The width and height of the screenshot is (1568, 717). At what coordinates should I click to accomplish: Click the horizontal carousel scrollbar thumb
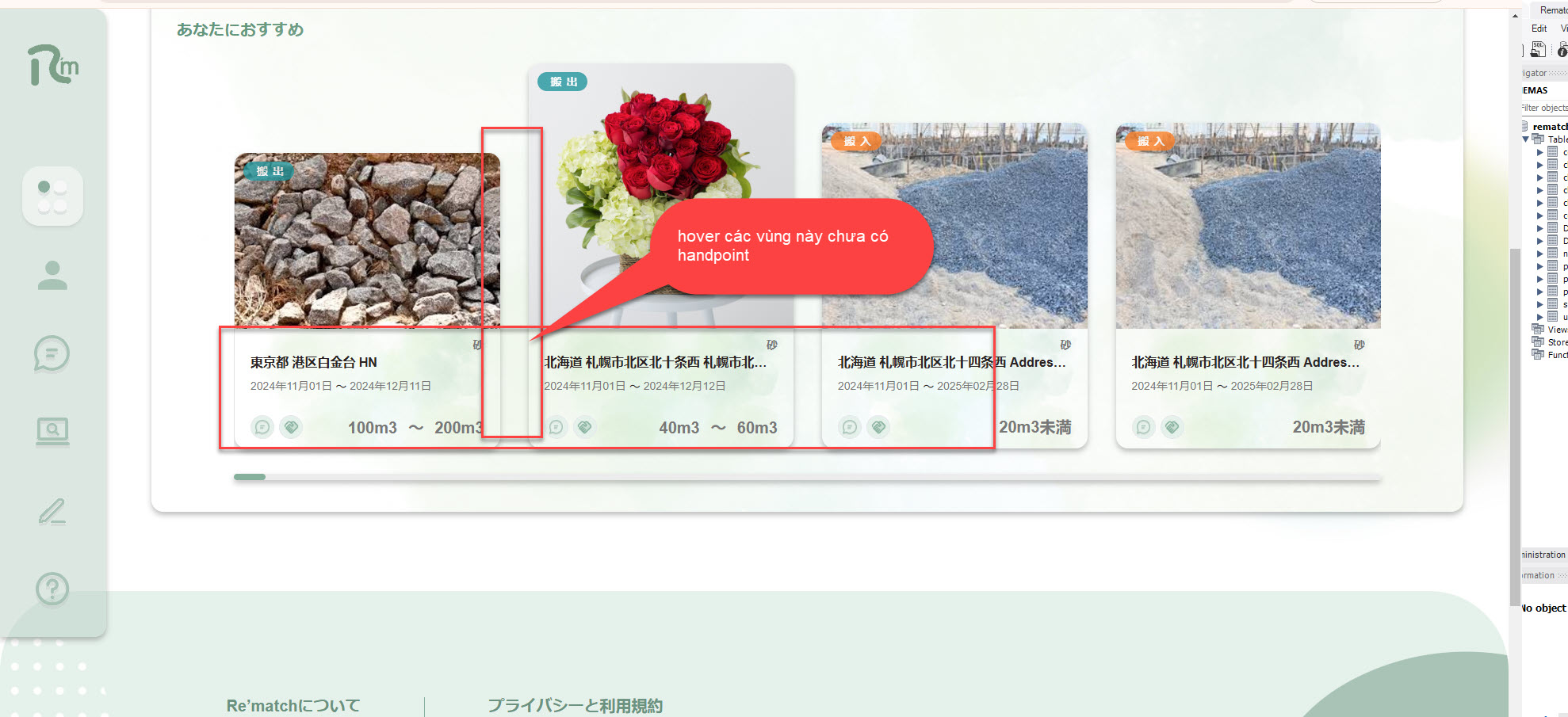(x=250, y=477)
